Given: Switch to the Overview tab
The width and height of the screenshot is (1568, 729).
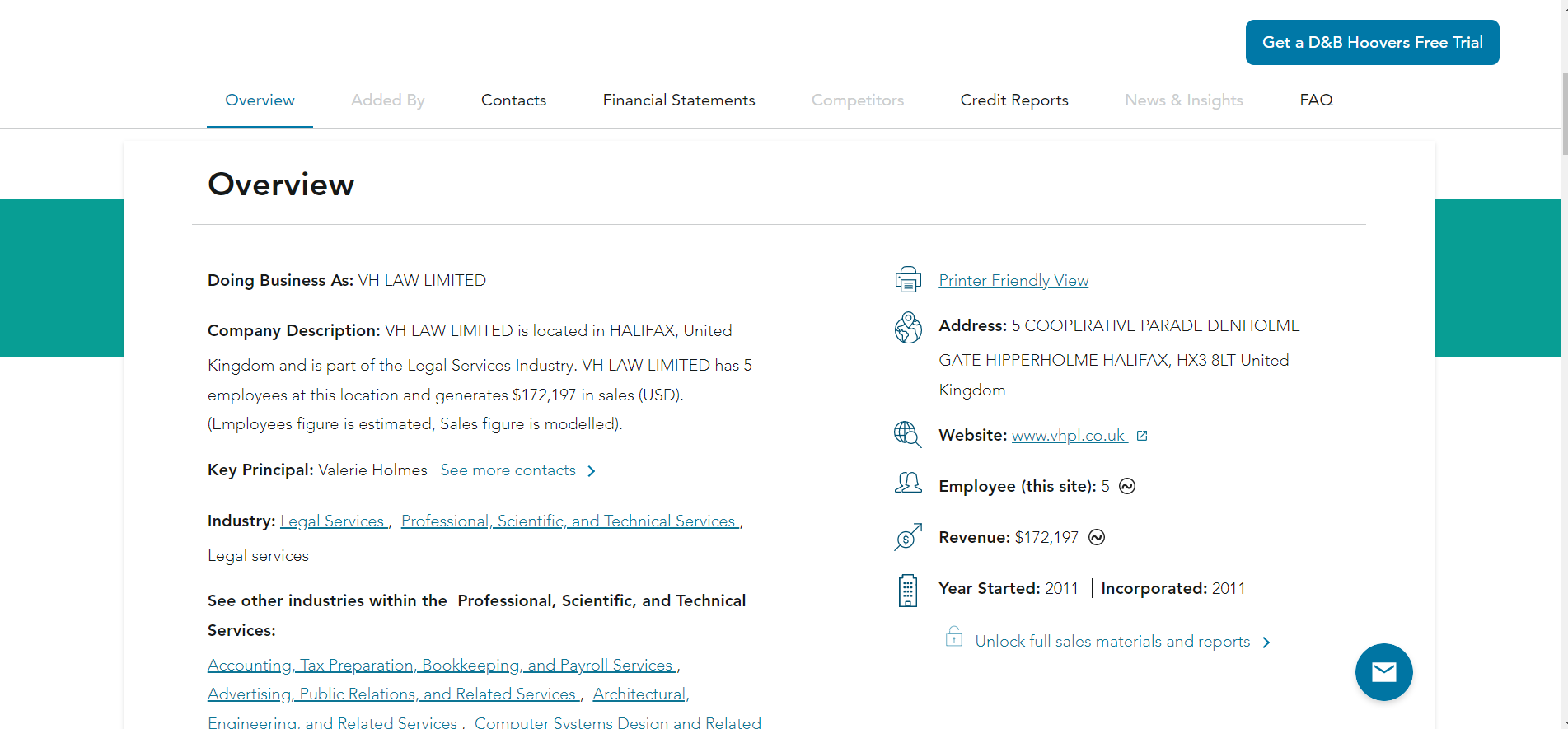Looking at the screenshot, I should point(260,100).
